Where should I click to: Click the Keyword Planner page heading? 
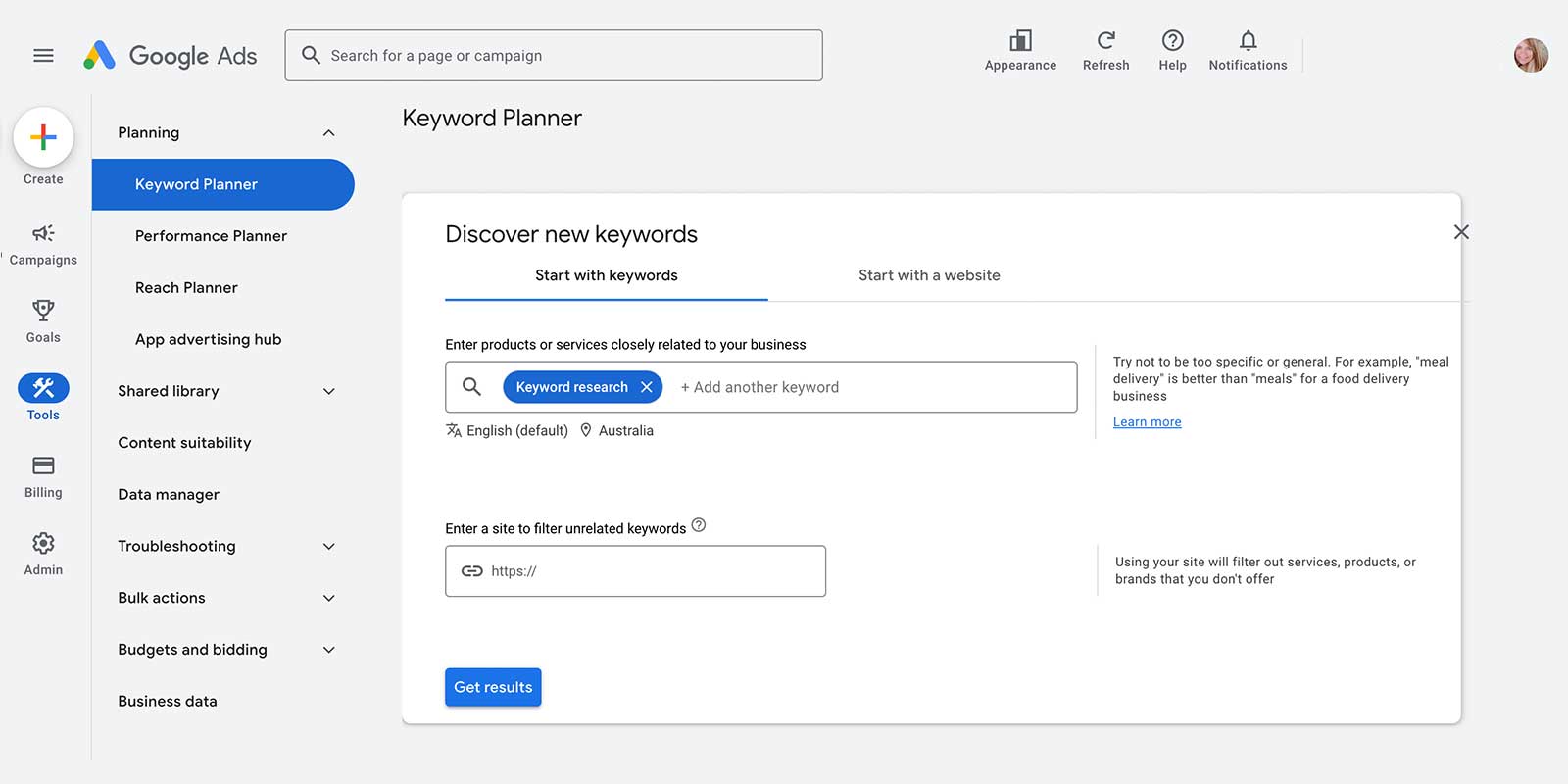492,119
